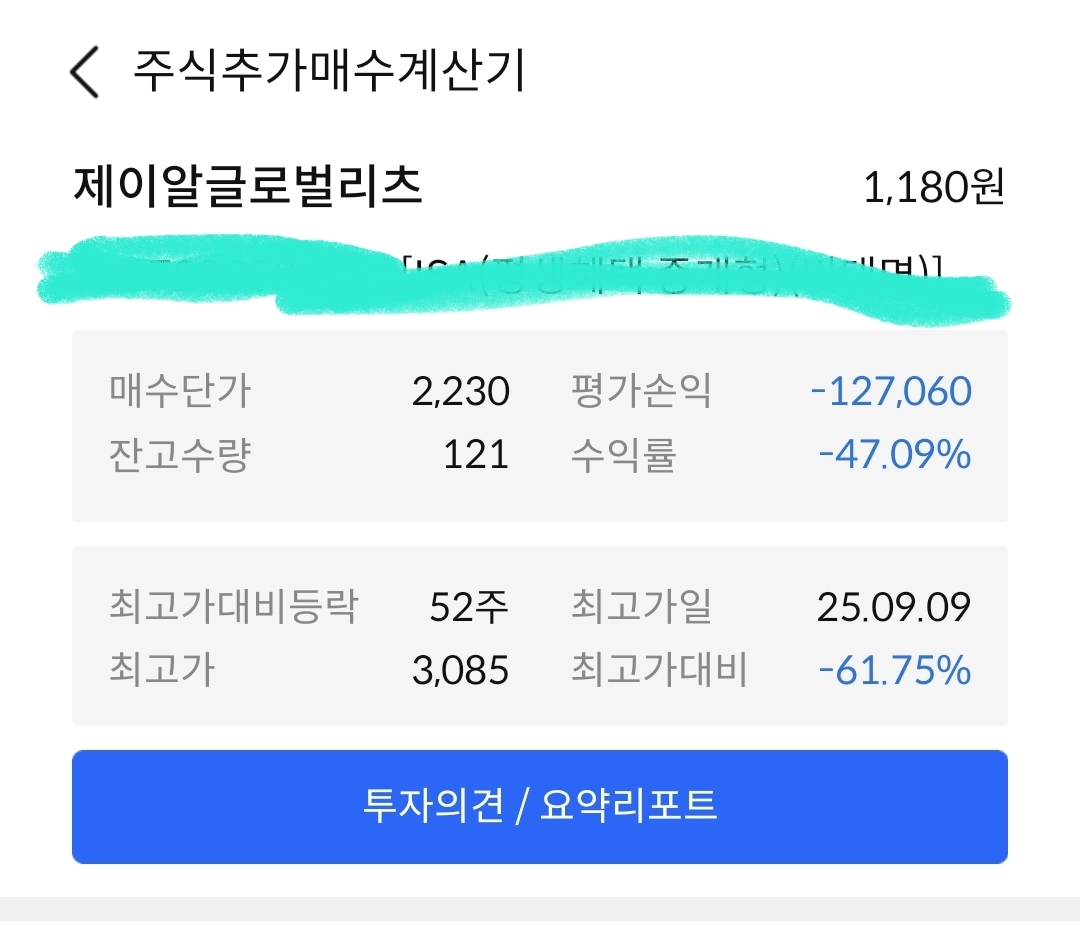Tap the 평가손익 label
This screenshot has height=926, width=1080.
641,391
